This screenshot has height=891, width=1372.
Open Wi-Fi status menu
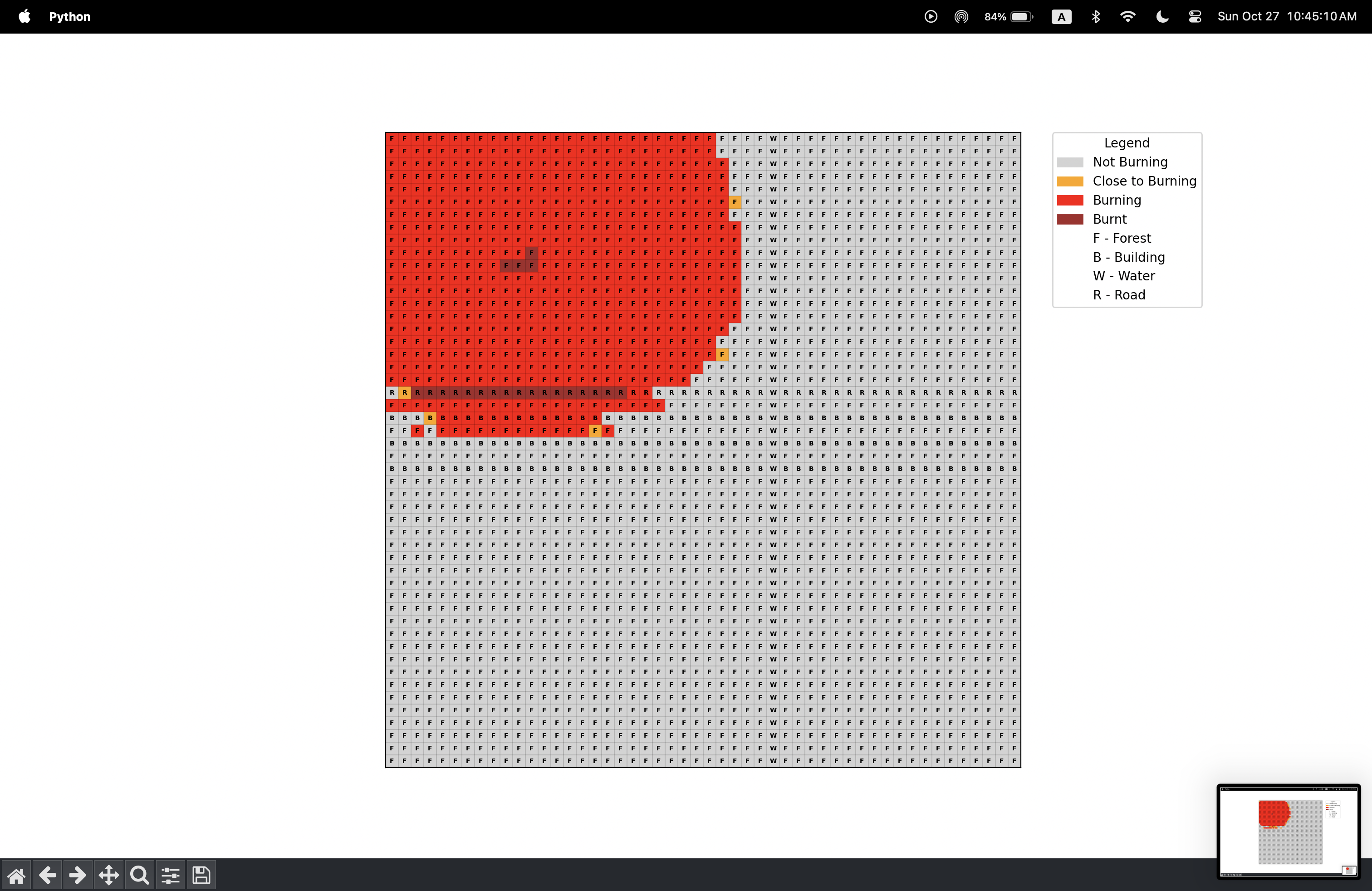coord(1127,16)
